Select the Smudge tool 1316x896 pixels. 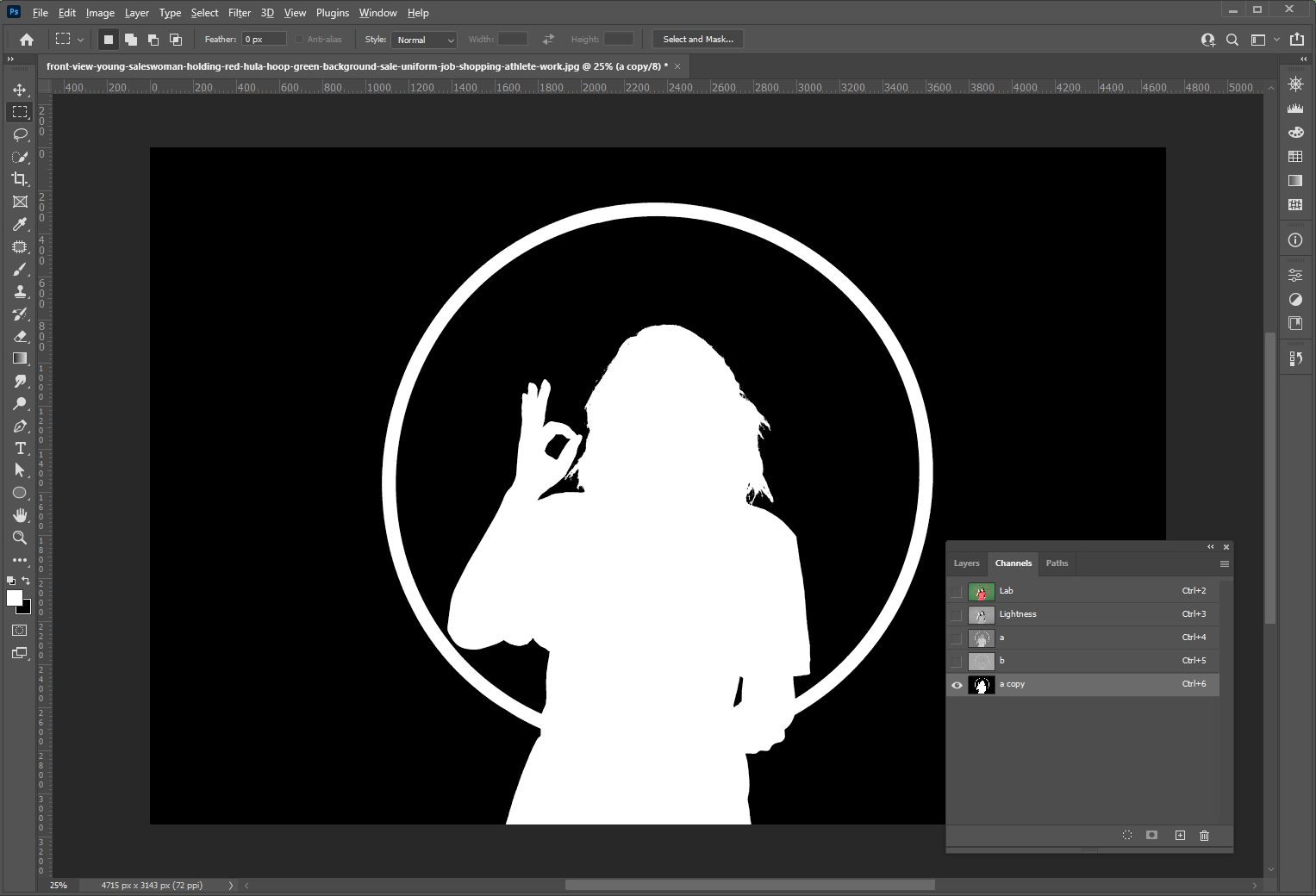(x=20, y=381)
